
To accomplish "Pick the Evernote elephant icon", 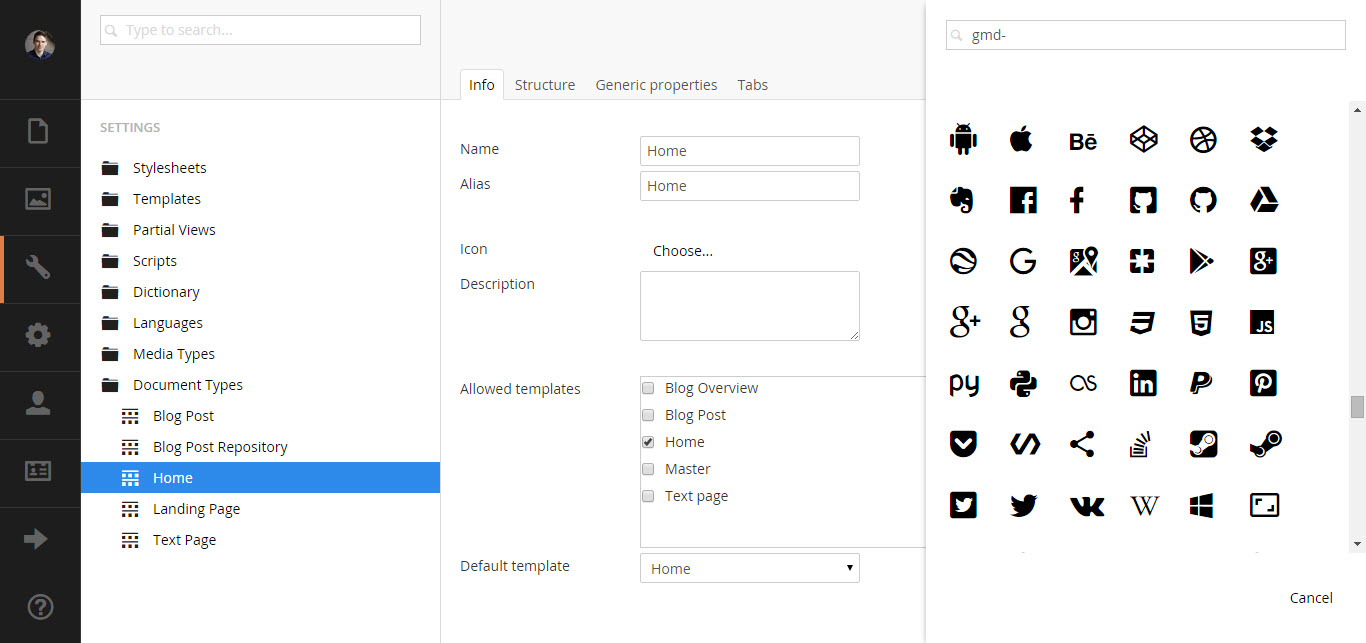I will pos(961,200).
